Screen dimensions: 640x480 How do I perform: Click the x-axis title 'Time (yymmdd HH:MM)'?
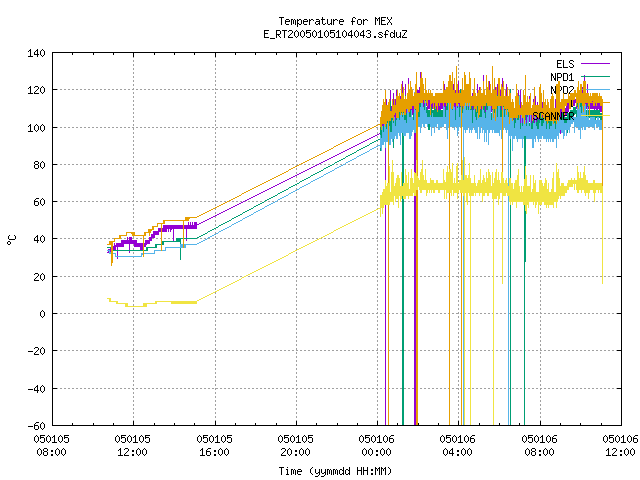[335, 471]
